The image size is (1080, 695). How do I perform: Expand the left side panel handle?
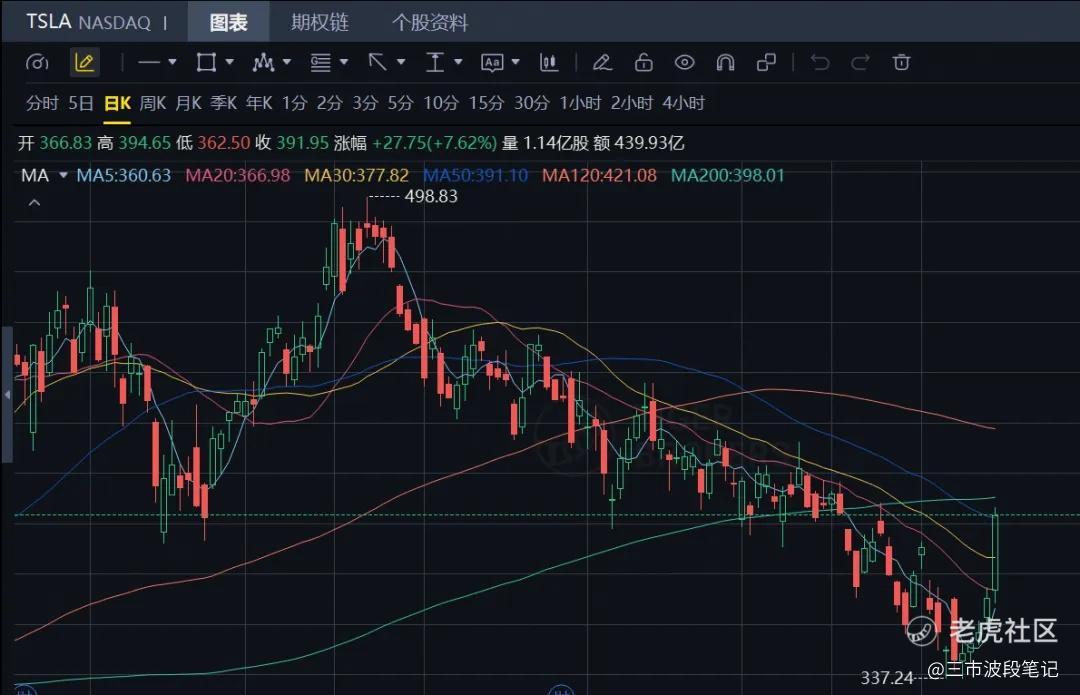click(x=7, y=395)
